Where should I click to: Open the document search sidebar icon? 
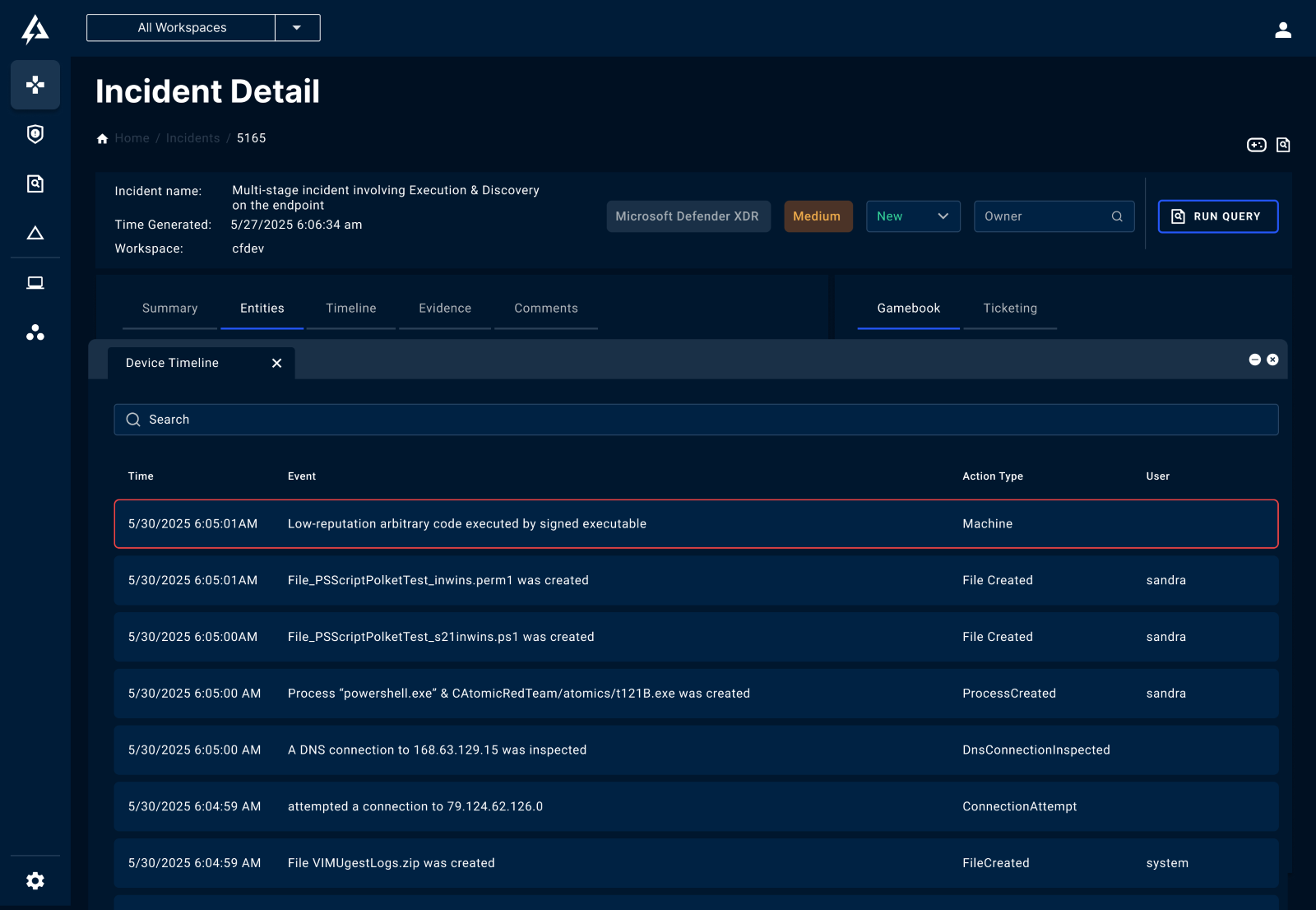(35, 183)
